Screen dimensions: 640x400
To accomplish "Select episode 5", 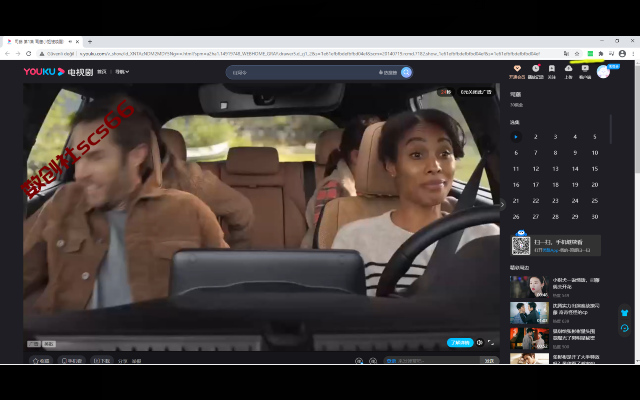I will click(595, 137).
